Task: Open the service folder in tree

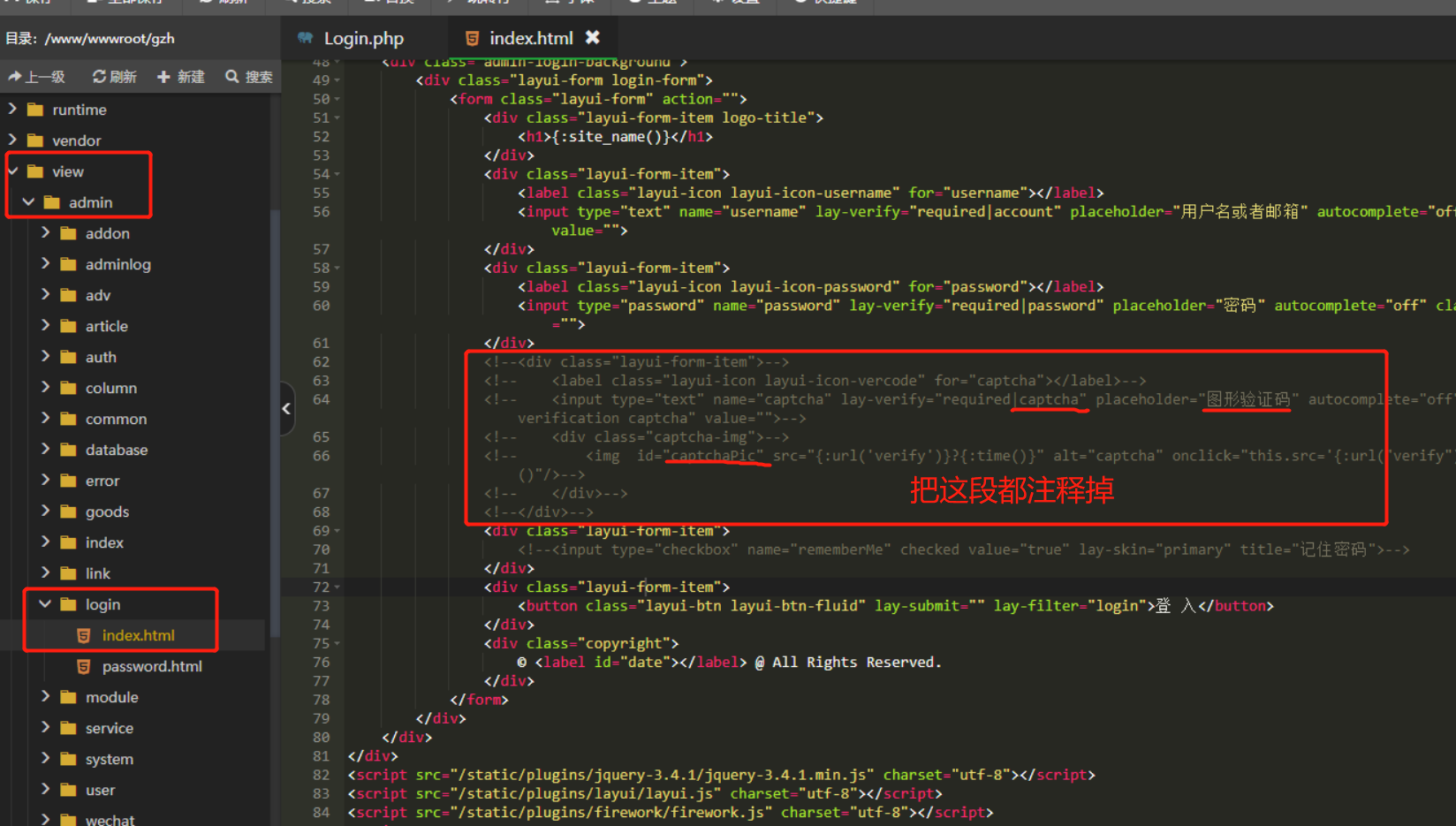Action: coord(109,728)
